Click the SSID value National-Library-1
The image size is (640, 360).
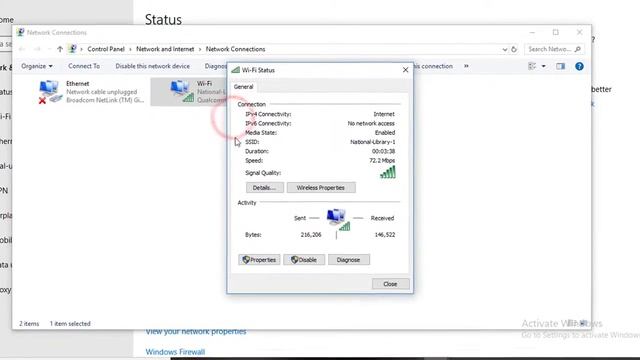click(372, 142)
